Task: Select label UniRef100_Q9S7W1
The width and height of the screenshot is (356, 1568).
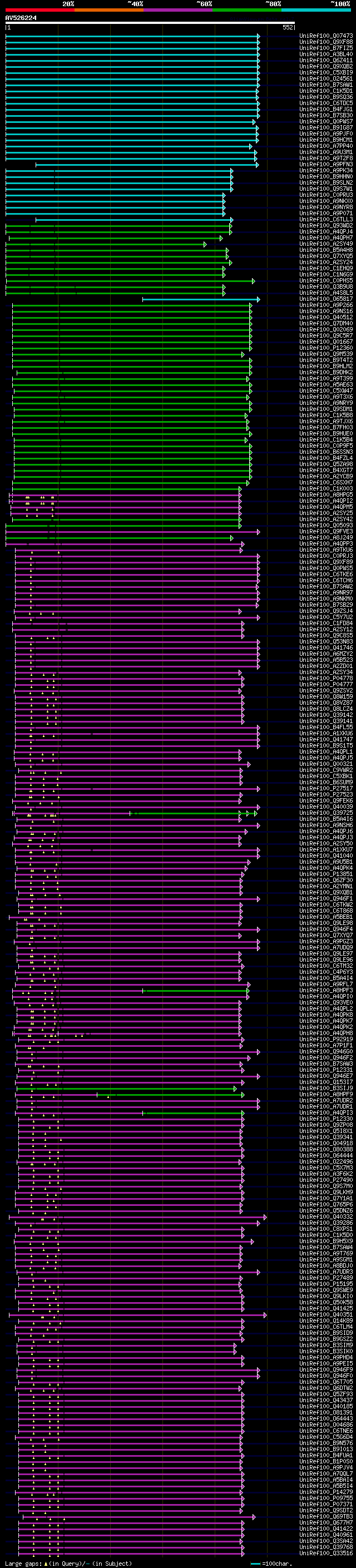Action: coord(326,189)
